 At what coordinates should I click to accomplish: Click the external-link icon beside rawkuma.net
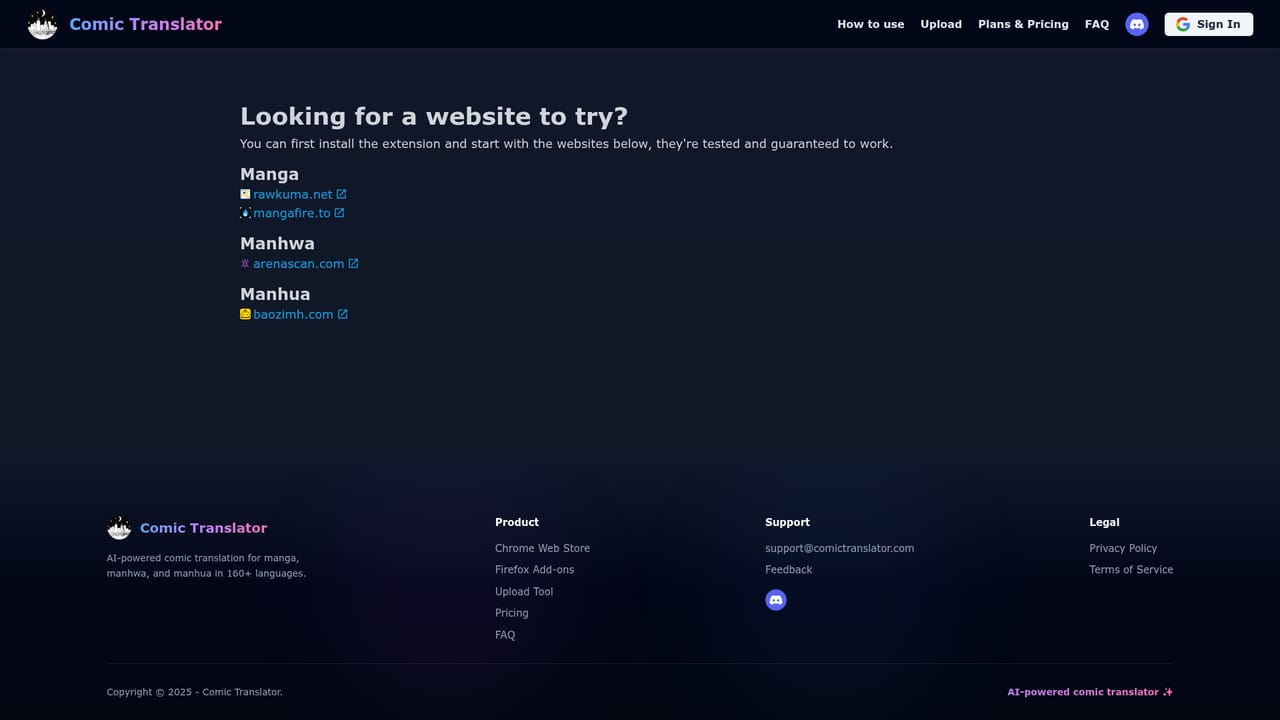coord(341,194)
